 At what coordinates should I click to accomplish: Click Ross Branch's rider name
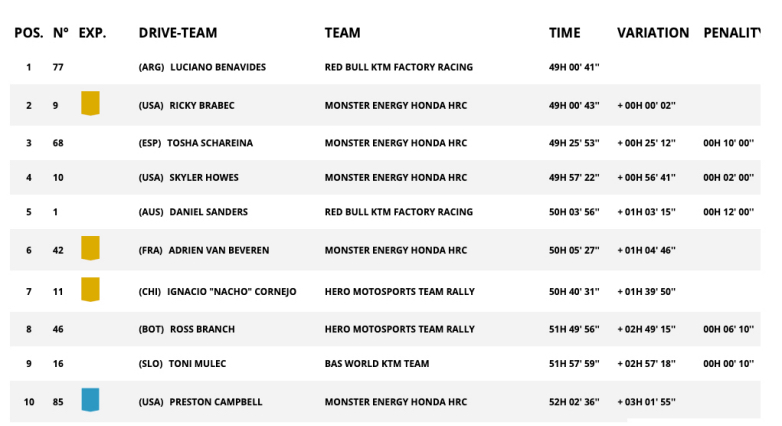(204, 329)
